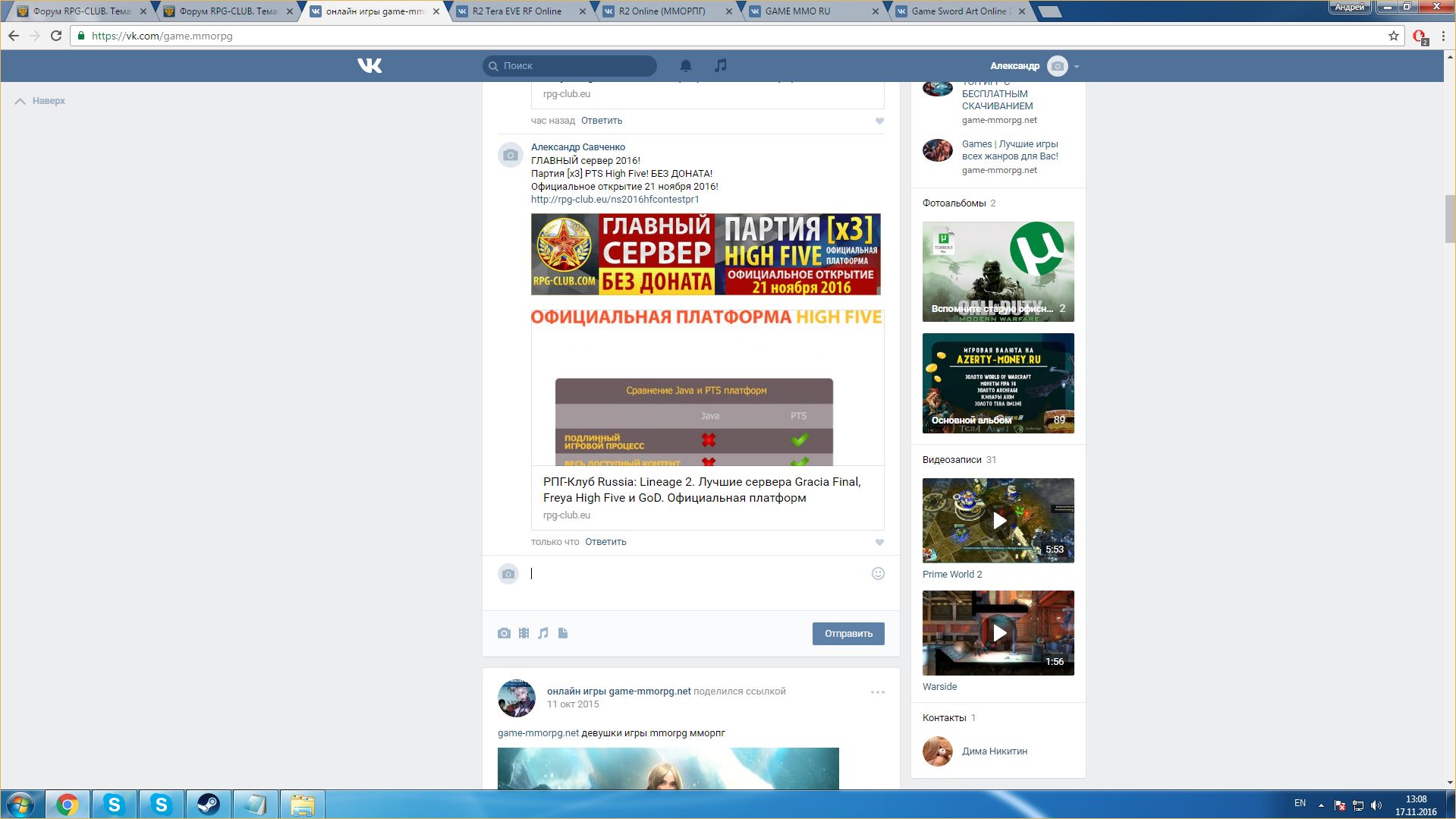Go back to the previous page
Screen dimensions: 1456x819
point(14,36)
